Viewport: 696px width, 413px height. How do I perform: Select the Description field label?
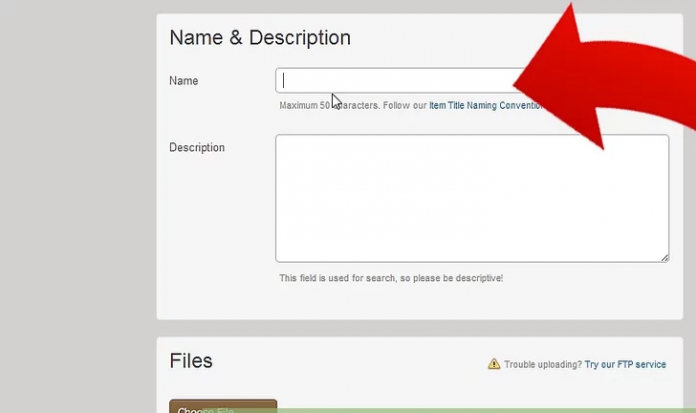197,148
